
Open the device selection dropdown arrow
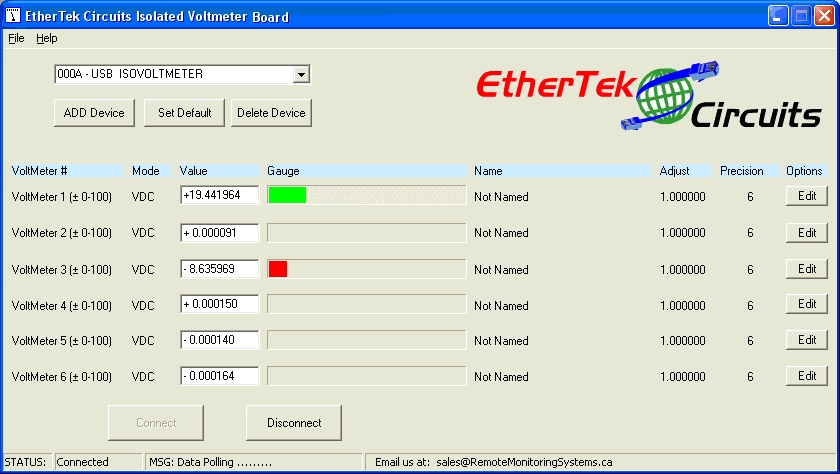[301, 74]
